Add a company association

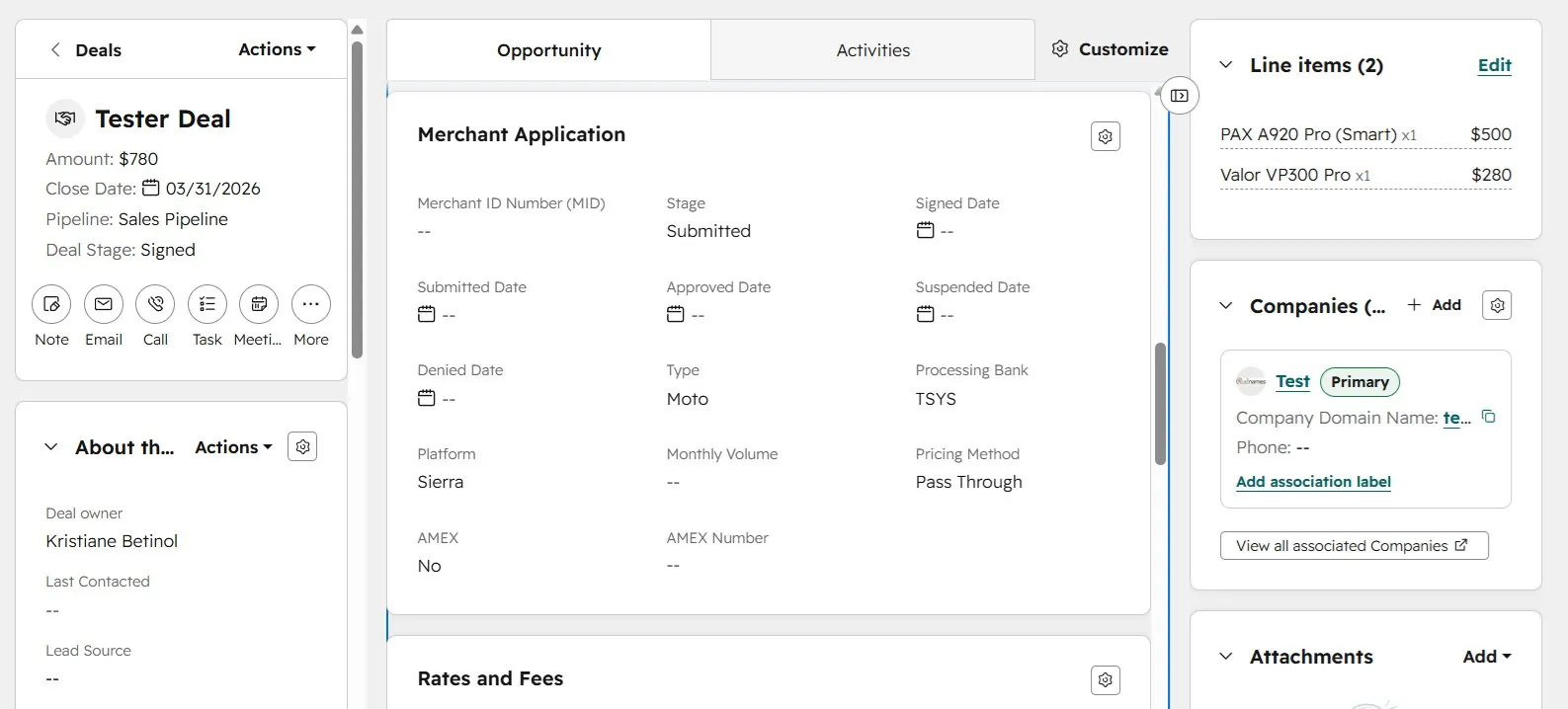point(1434,305)
